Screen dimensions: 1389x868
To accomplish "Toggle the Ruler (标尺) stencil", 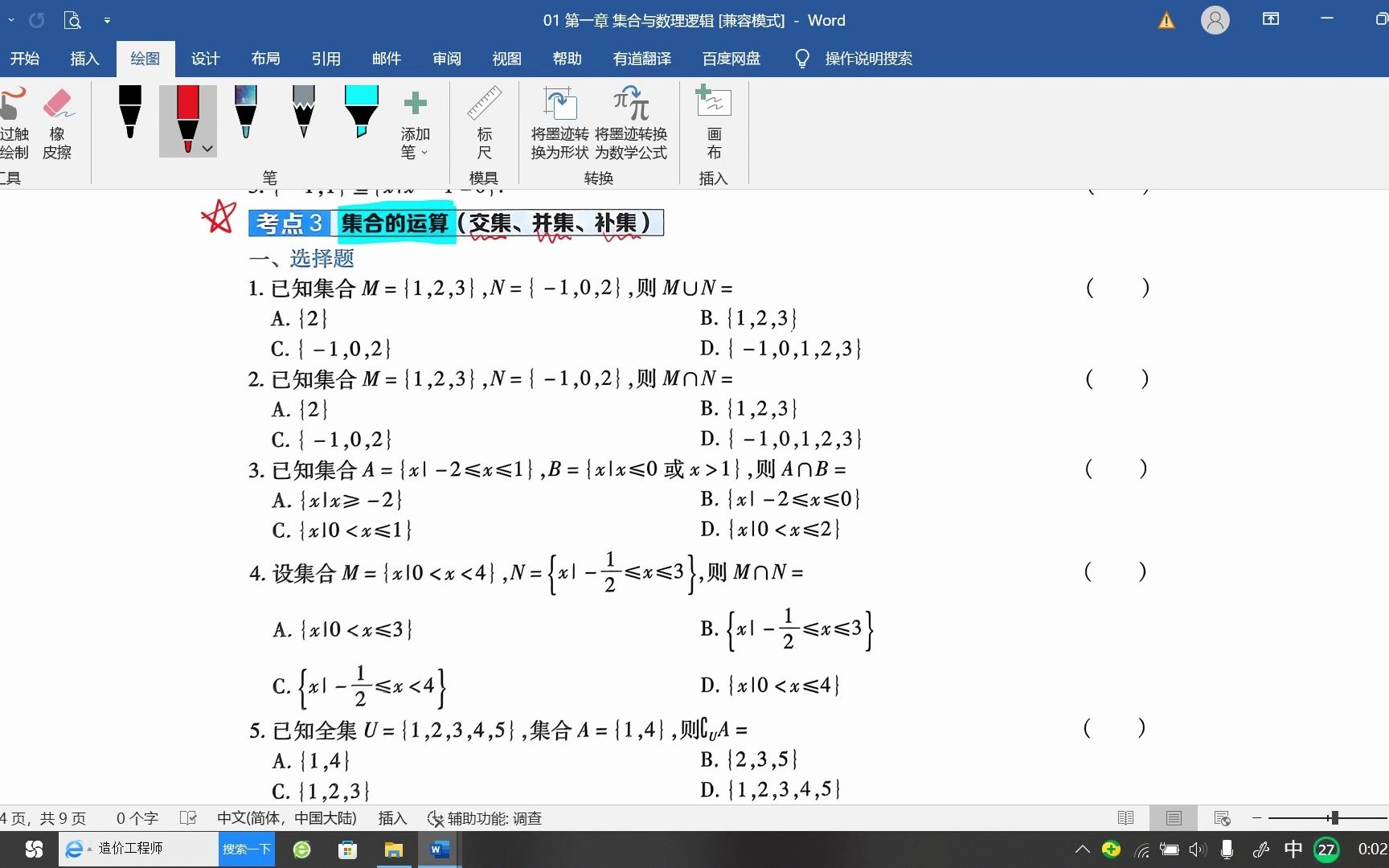I will (484, 121).
